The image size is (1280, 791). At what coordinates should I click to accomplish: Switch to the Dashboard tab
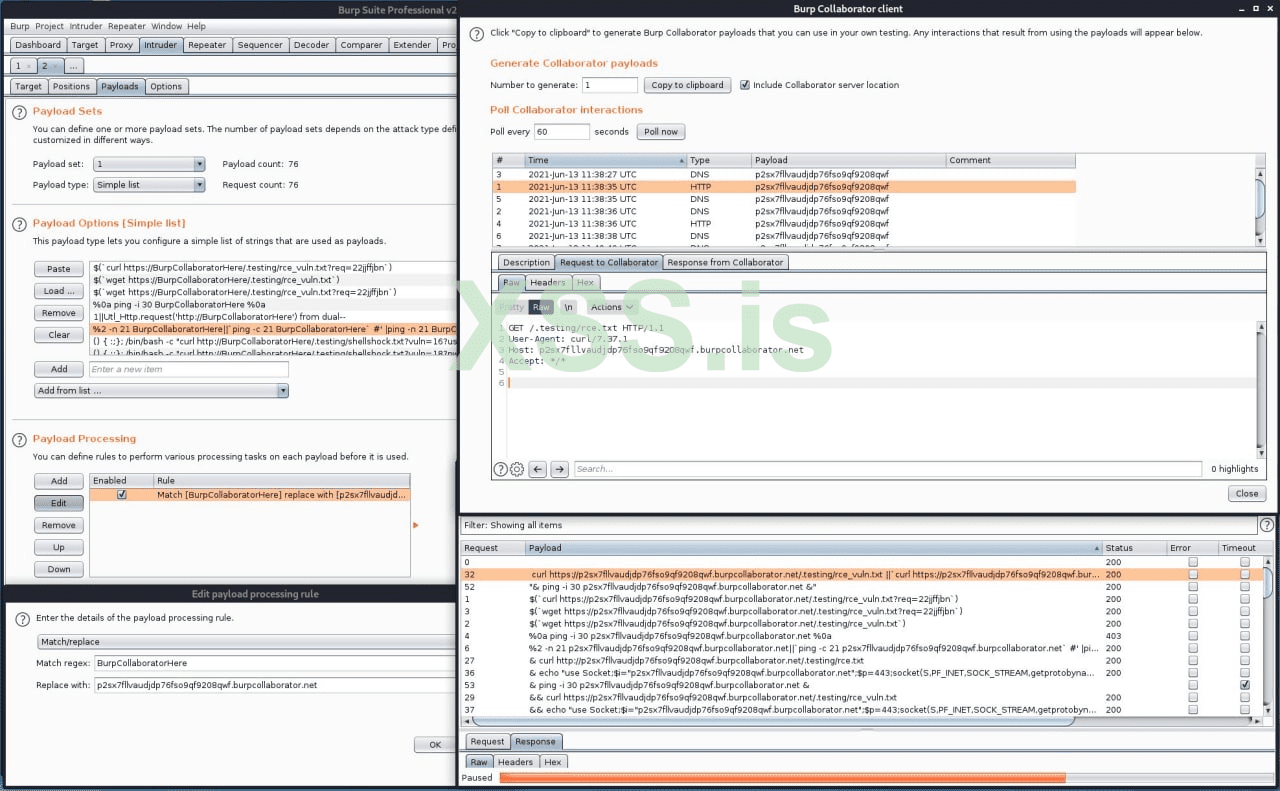pos(38,45)
